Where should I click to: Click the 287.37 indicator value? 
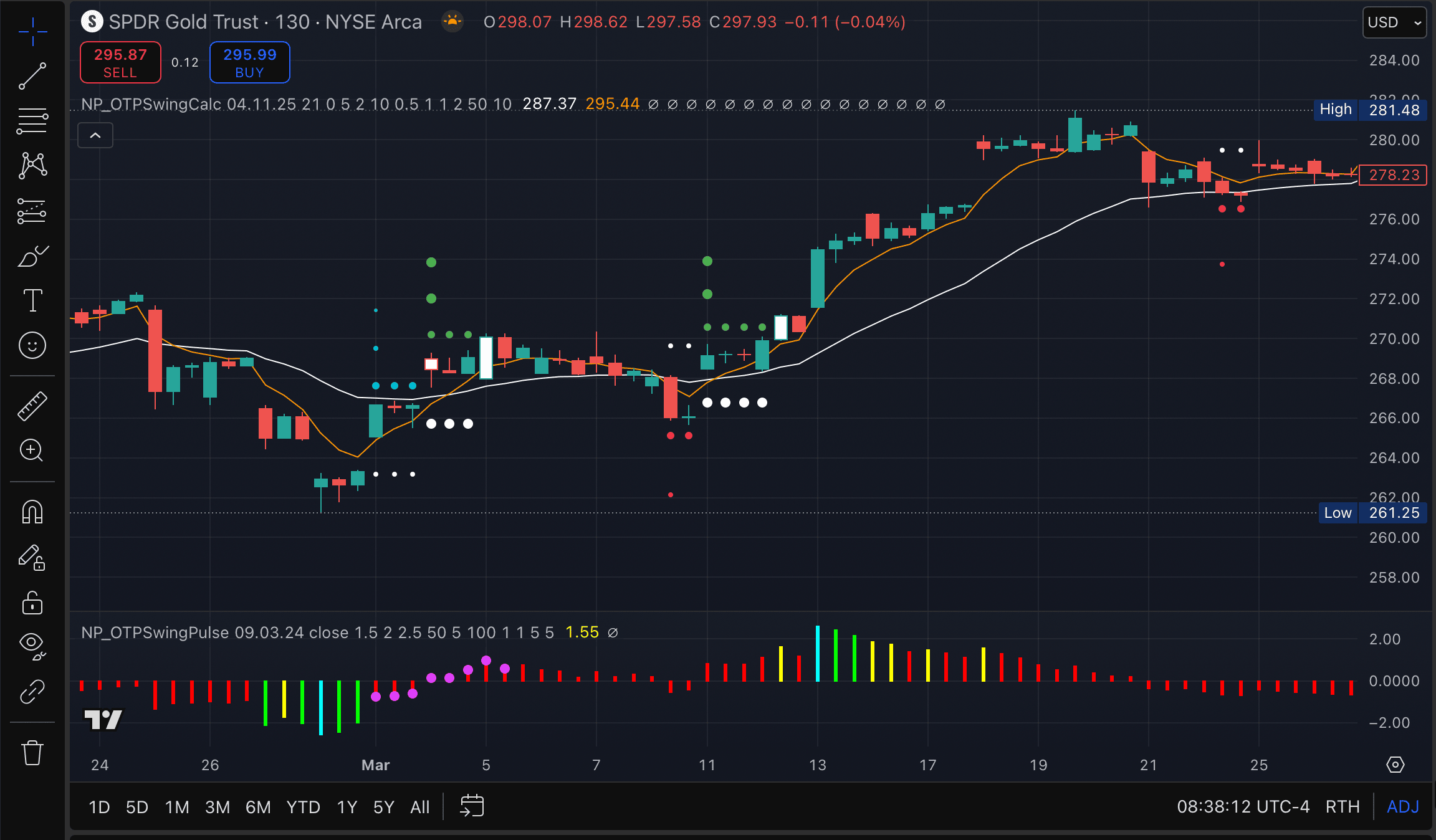550,104
